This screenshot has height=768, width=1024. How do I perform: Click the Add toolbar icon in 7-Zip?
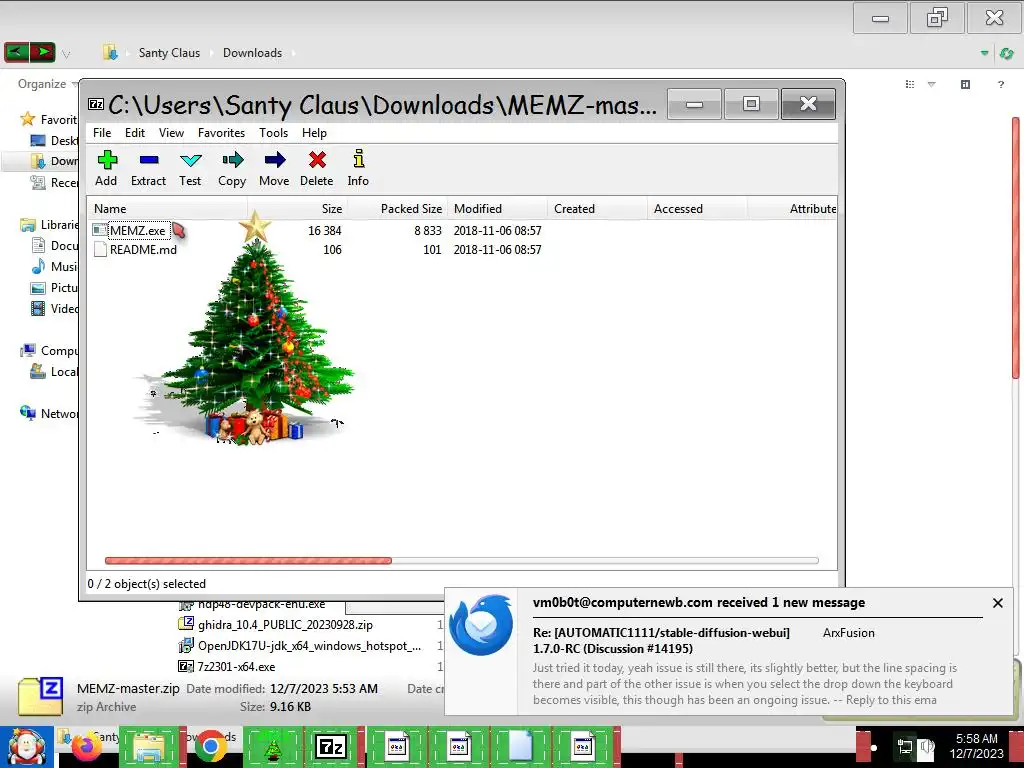(106, 169)
